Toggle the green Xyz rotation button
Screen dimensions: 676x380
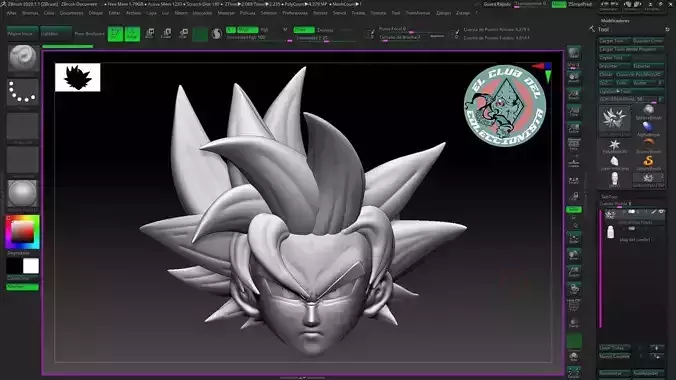(x=574, y=210)
